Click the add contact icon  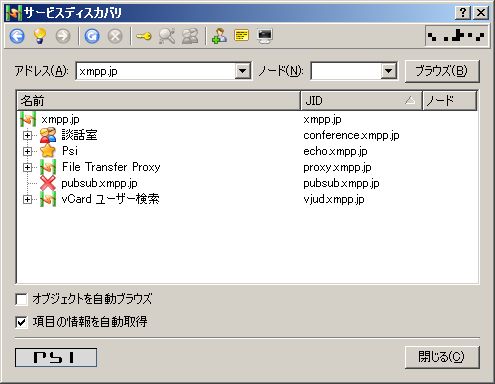[219, 36]
